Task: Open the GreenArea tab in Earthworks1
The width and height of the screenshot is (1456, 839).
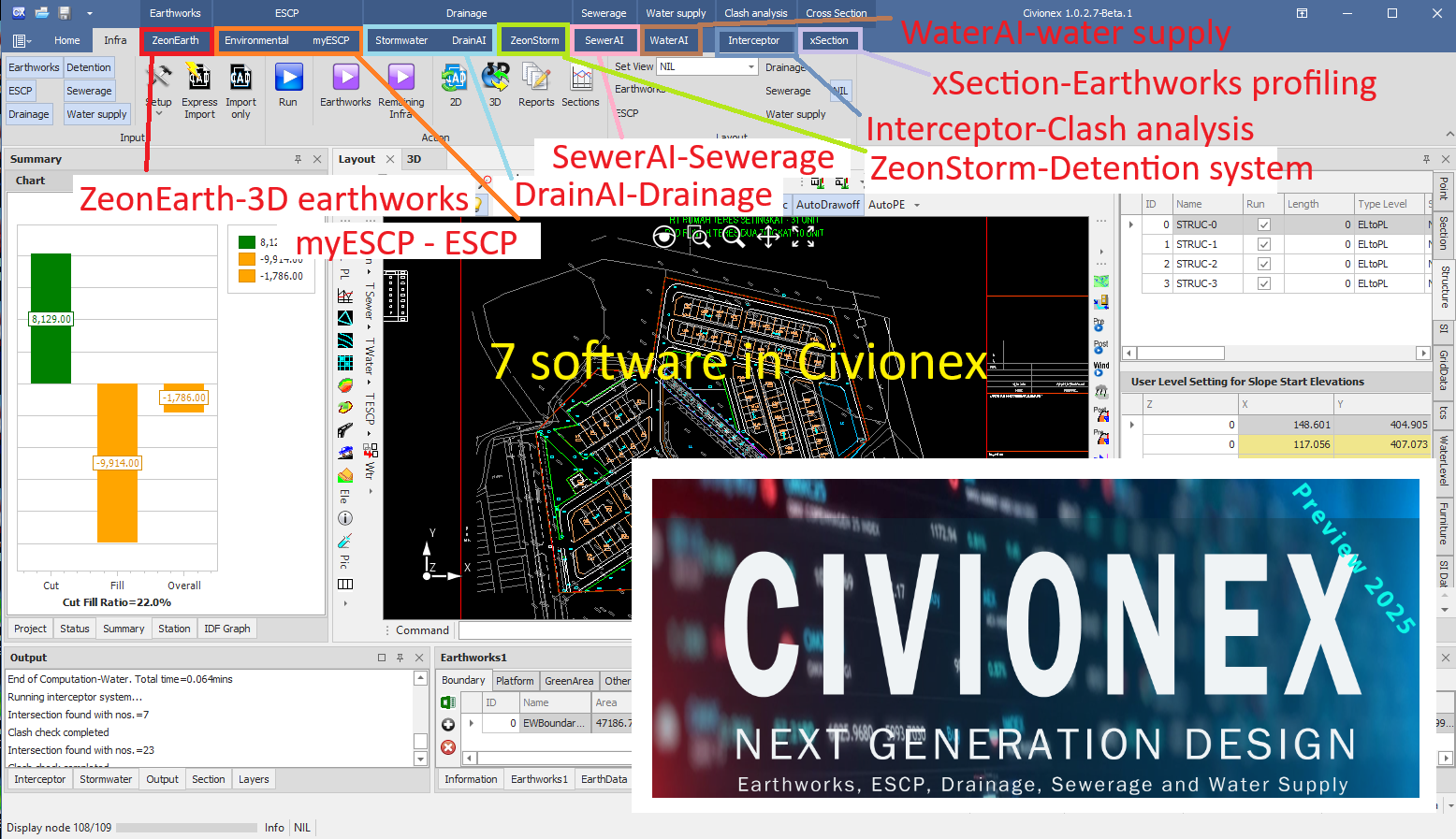Action: coord(569,681)
